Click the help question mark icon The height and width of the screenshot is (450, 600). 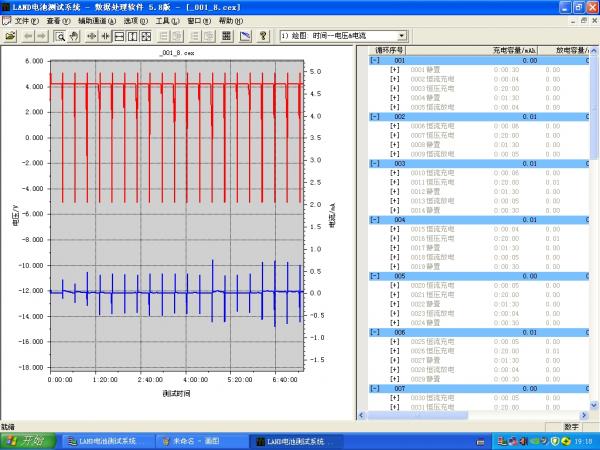click(264, 36)
